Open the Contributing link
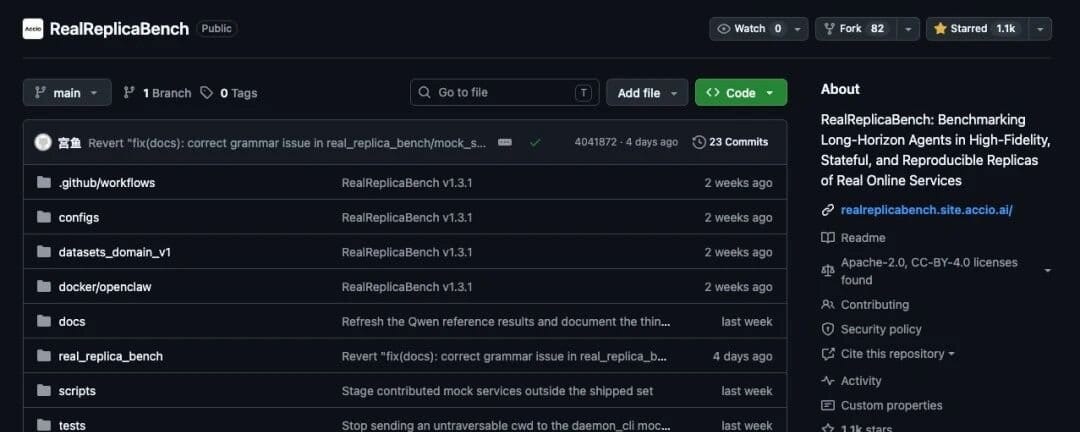 875,305
